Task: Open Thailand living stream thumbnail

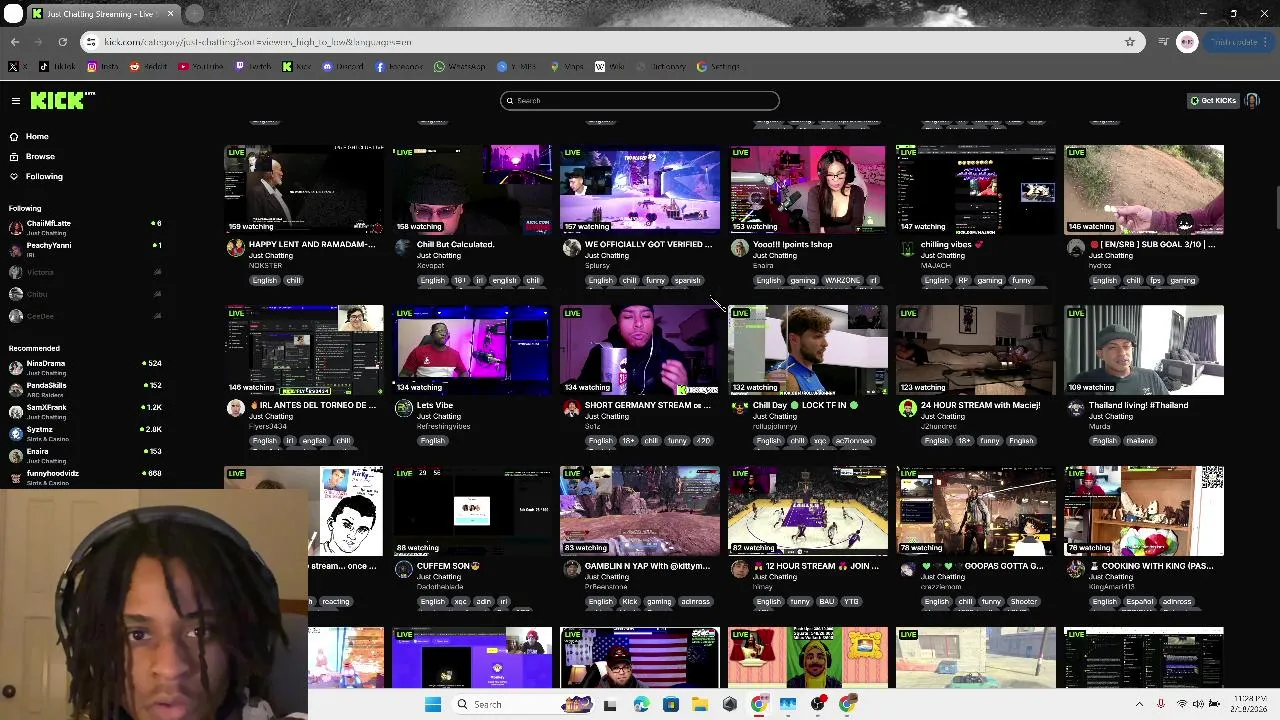Action: pyautogui.click(x=1144, y=350)
